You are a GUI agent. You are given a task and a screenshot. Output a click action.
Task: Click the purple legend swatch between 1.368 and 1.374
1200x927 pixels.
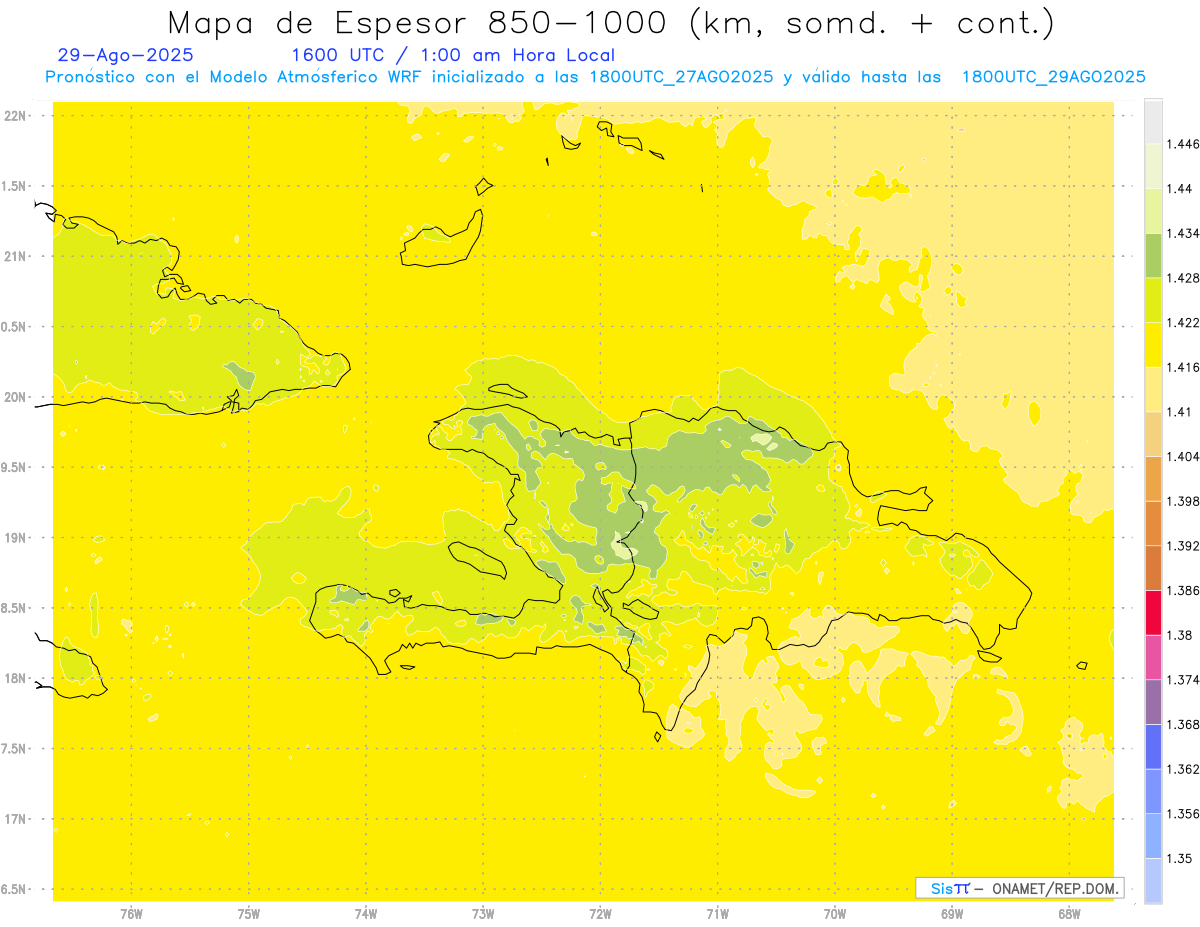1153,702
